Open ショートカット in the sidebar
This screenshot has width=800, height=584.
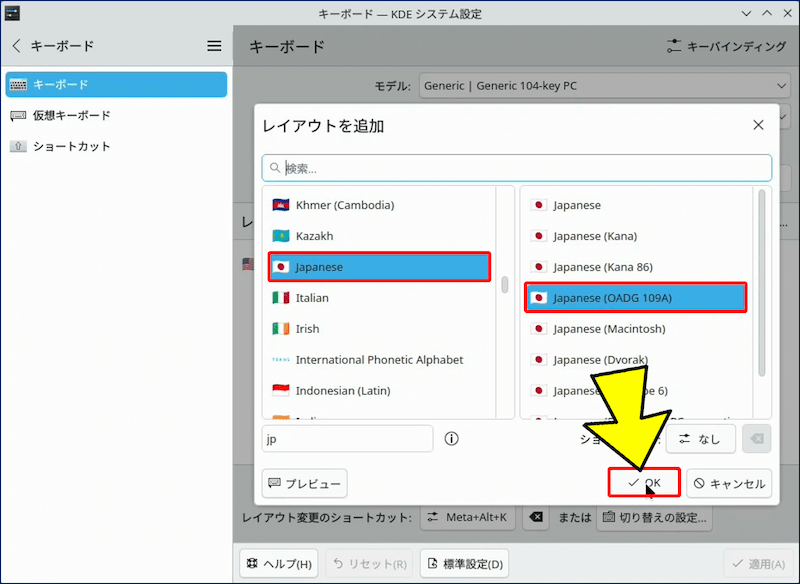tap(71, 146)
